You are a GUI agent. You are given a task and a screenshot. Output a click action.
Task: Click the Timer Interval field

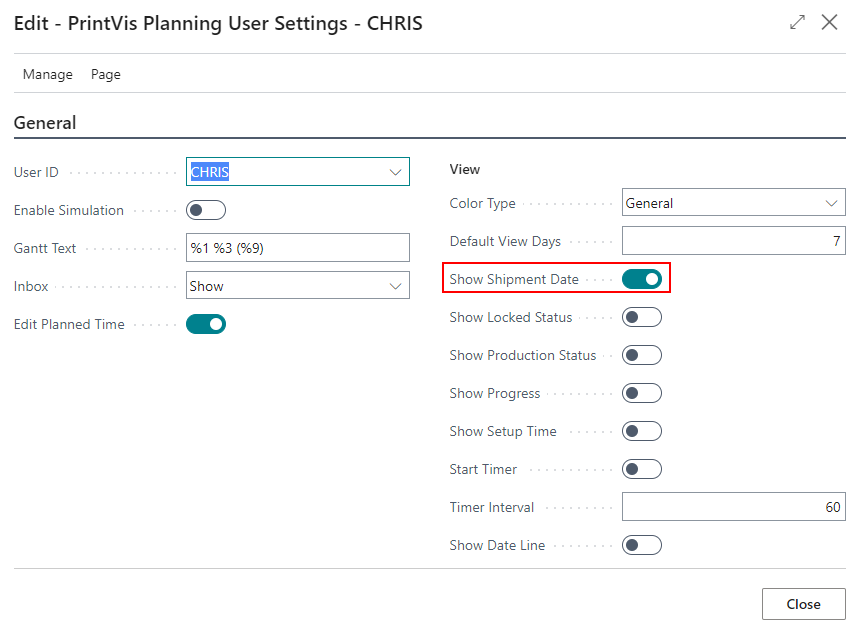point(733,507)
